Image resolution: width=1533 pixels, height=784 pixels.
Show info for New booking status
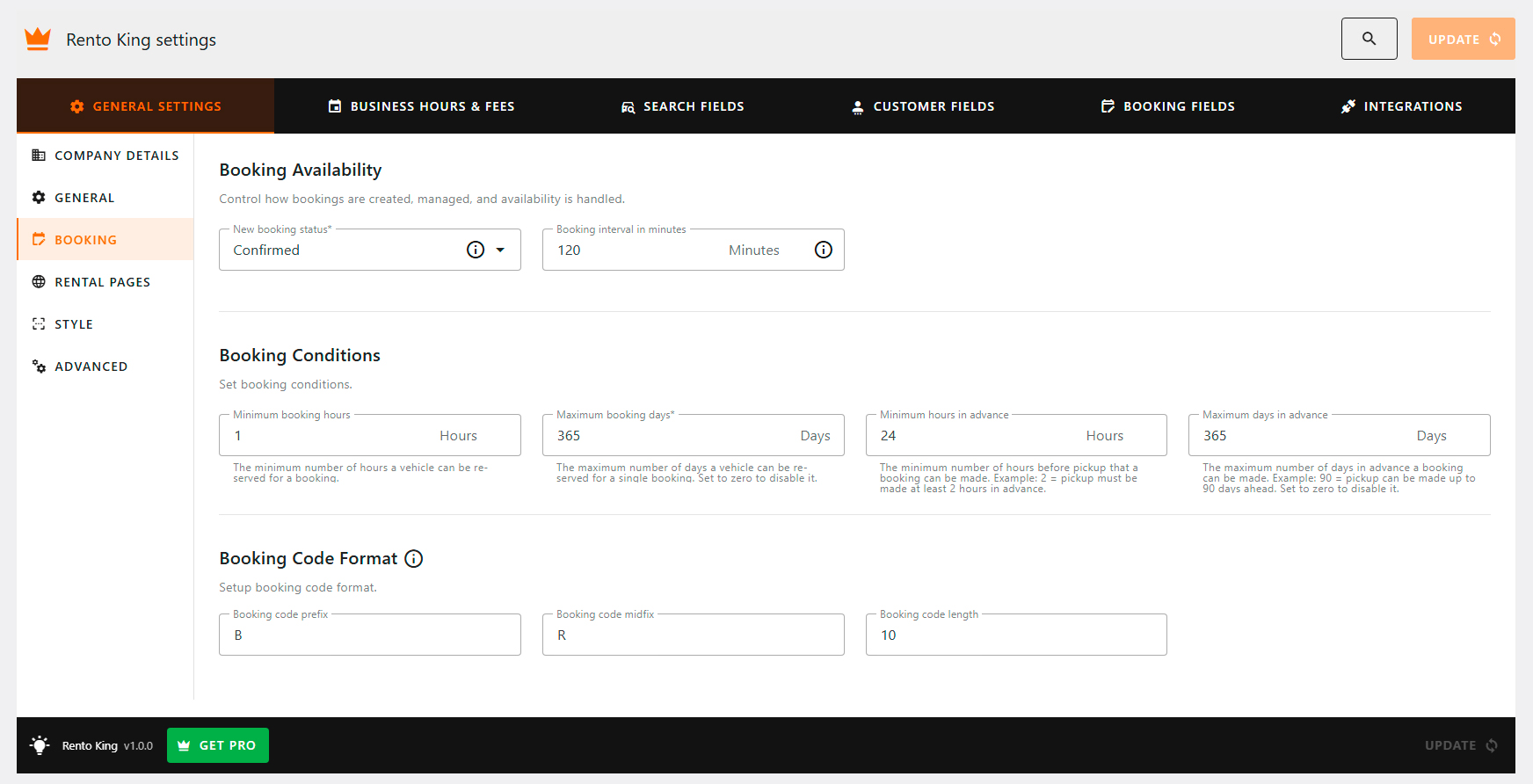[476, 250]
